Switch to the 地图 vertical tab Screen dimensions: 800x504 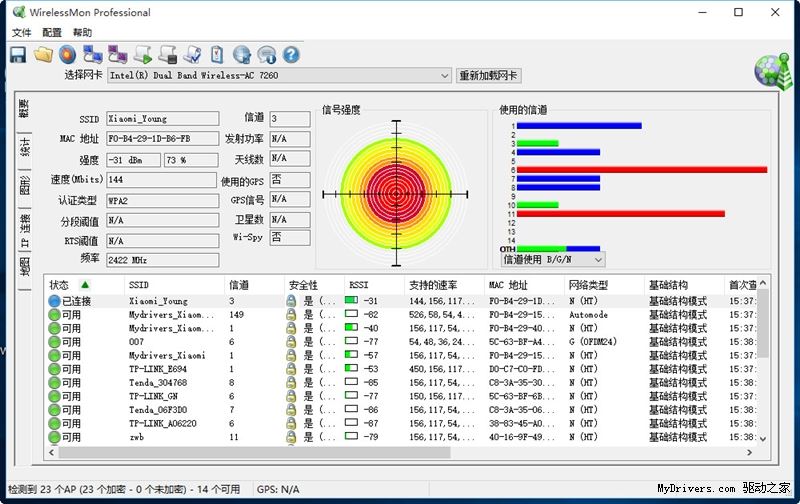click(24, 266)
